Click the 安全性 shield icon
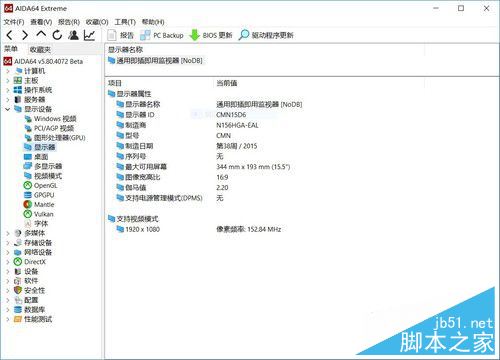This screenshot has width=500, height=360. 18,290
